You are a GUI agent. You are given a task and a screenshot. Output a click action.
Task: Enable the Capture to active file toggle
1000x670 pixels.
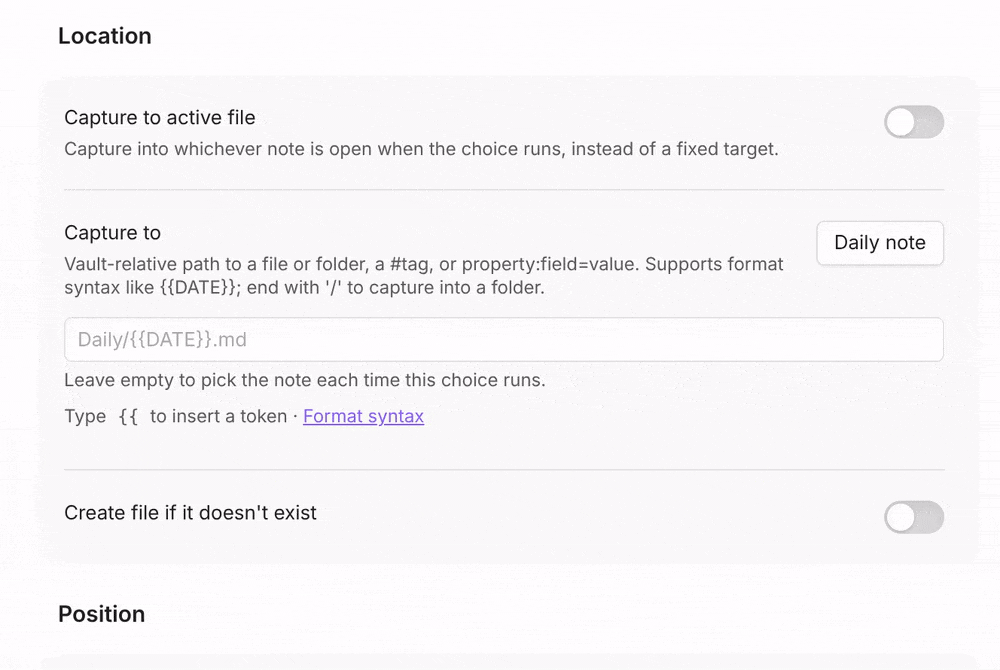(x=913, y=122)
